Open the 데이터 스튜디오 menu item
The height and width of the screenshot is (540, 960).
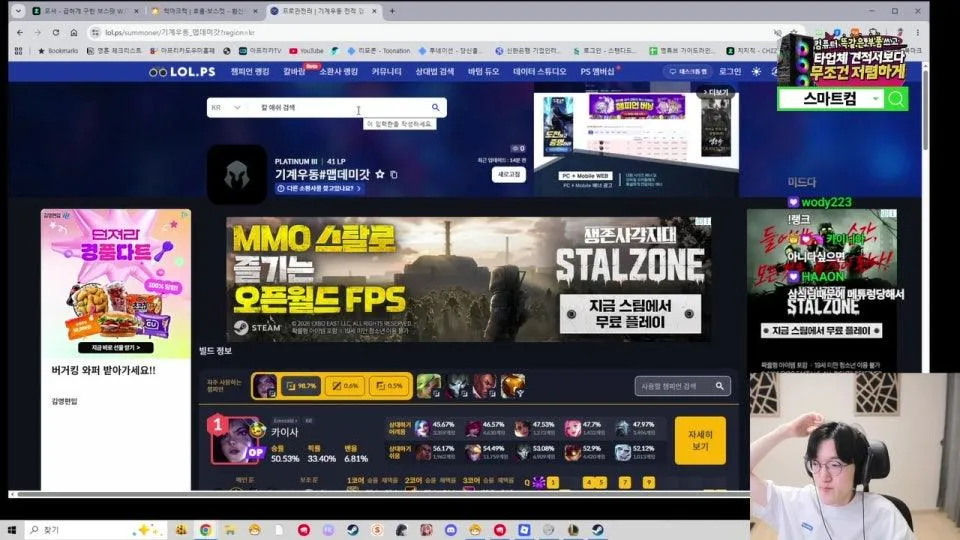(539, 72)
